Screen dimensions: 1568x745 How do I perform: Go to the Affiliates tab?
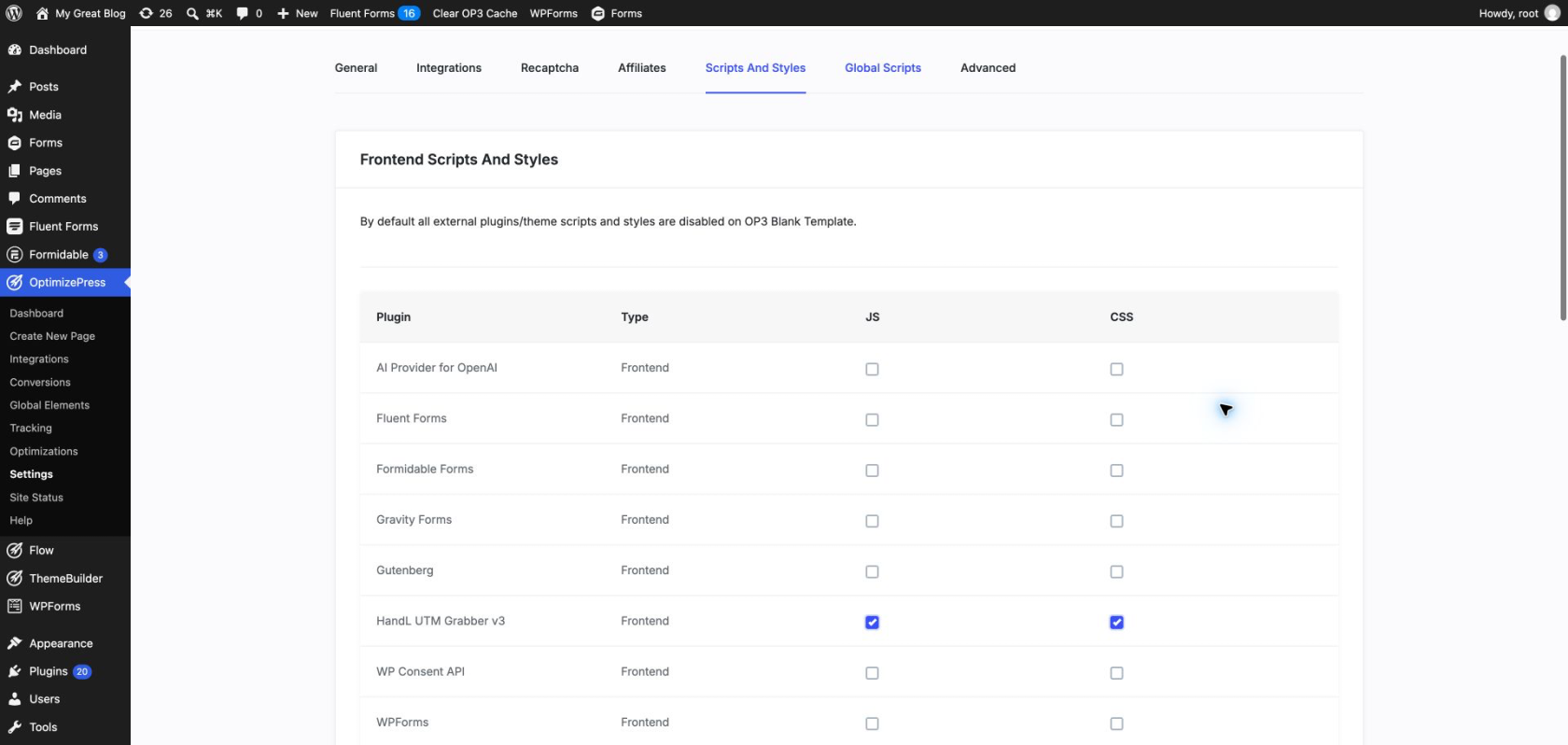point(642,68)
